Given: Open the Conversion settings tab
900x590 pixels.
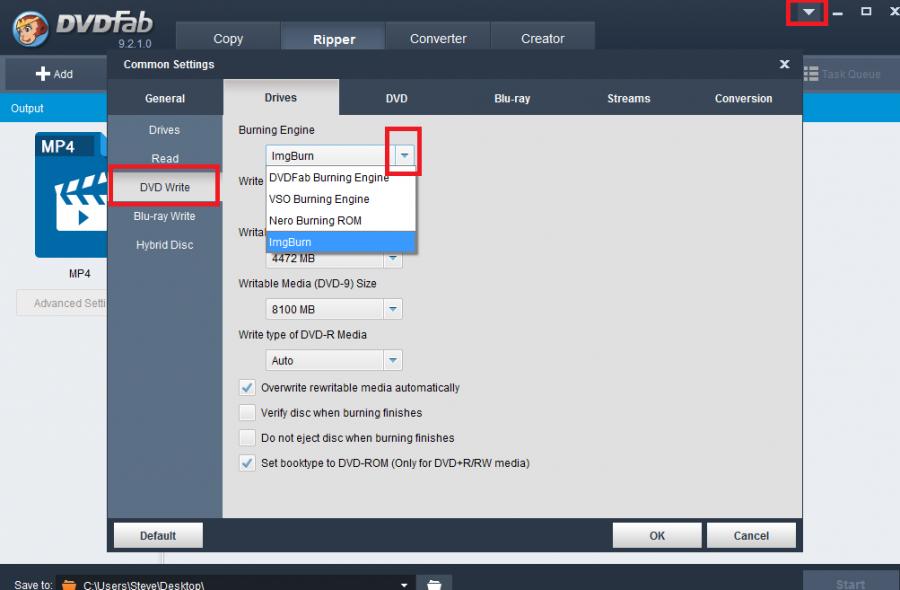Looking at the screenshot, I should [x=744, y=98].
